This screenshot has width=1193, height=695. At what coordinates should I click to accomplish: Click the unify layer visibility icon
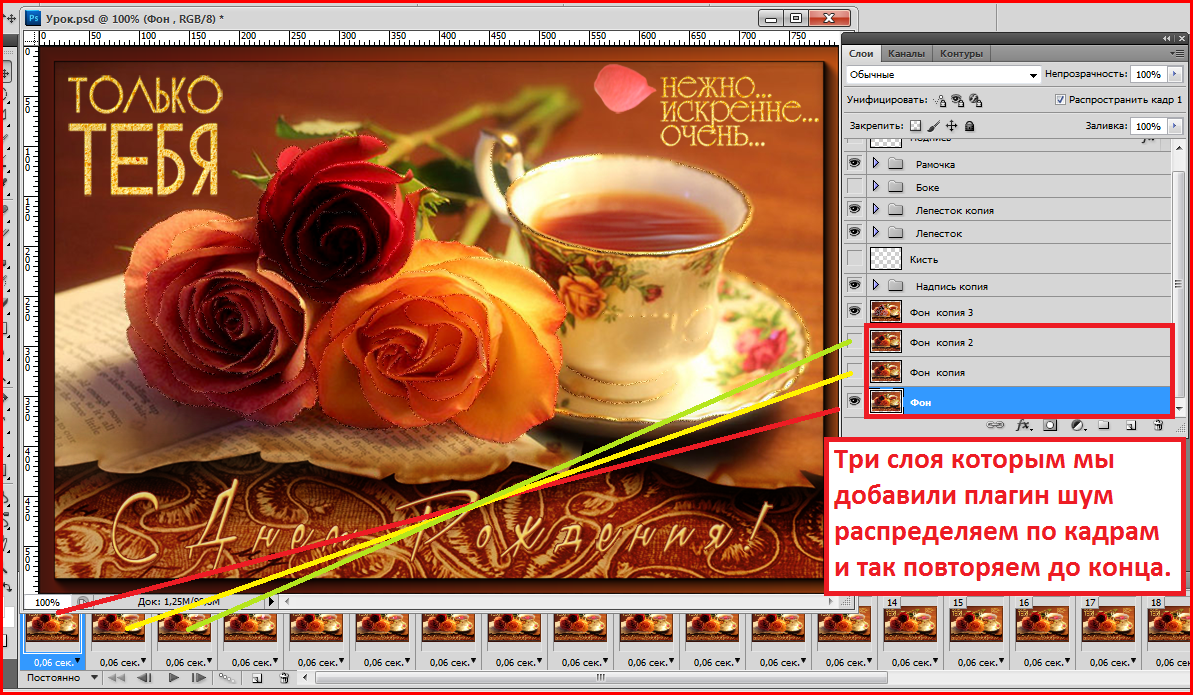coord(957,100)
